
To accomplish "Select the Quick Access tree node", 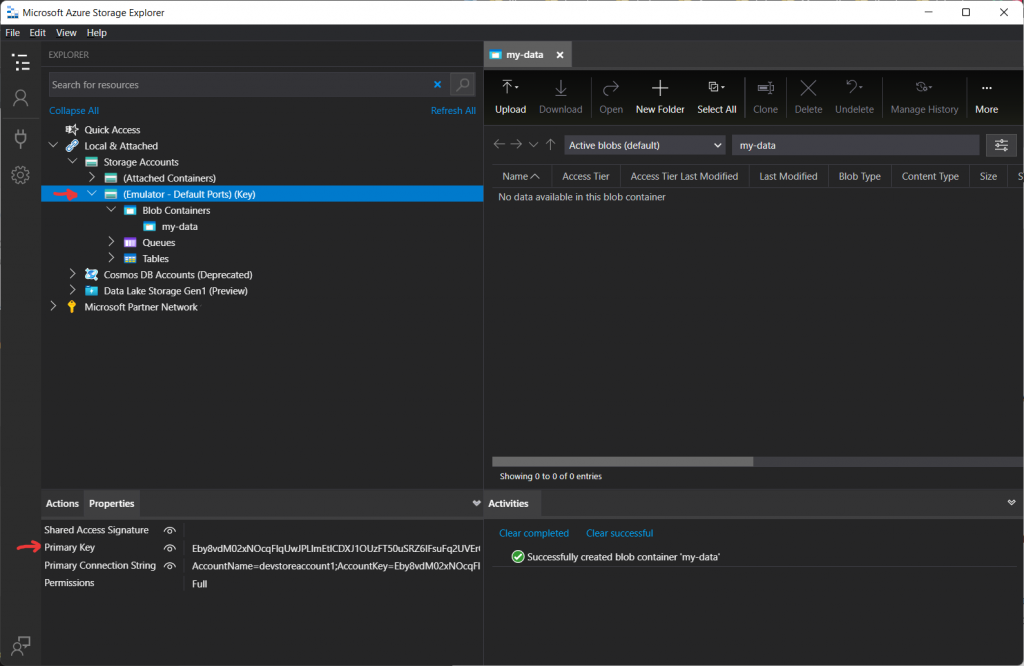I will coord(112,130).
